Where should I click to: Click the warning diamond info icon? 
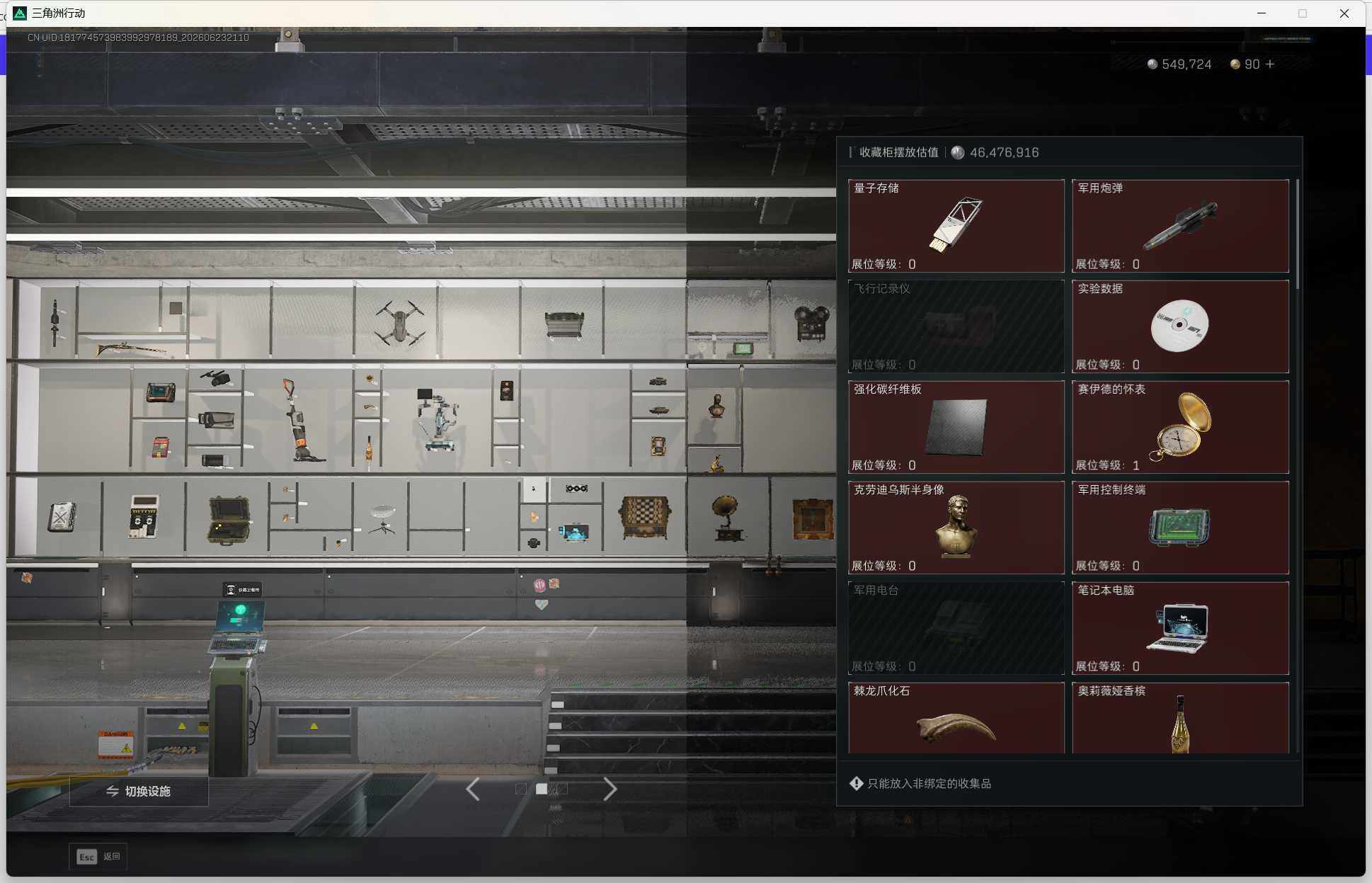click(856, 783)
